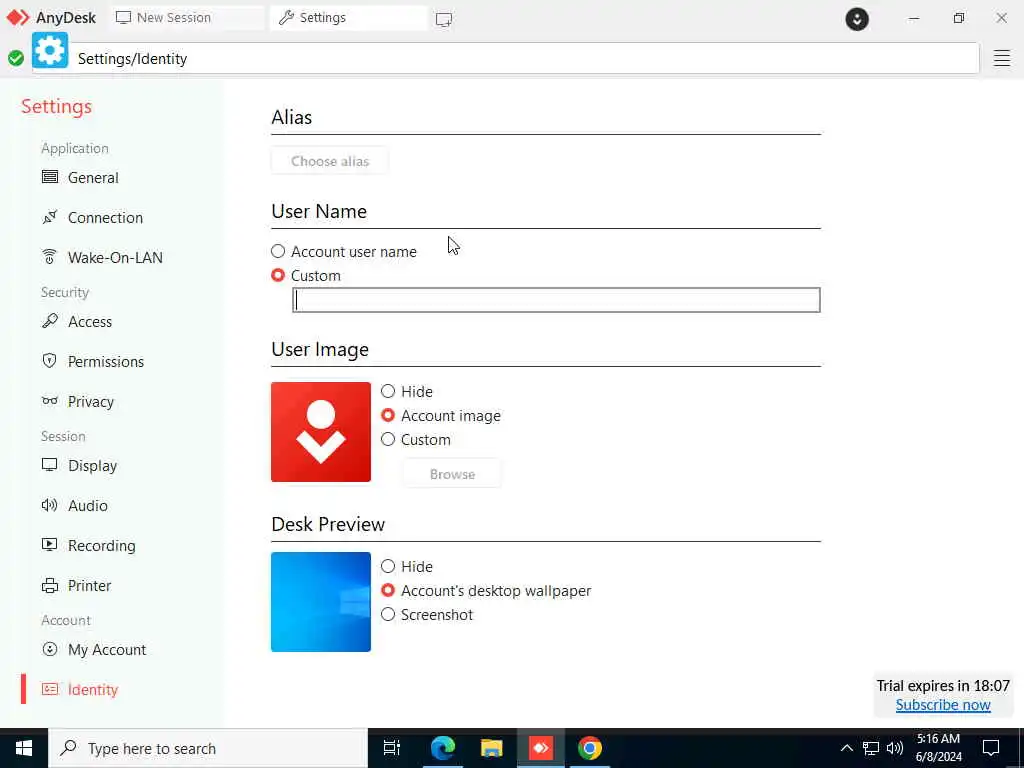Image resolution: width=1024 pixels, height=768 pixels.
Task: Open Privacy glasses icon
Action: pyautogui.click(x=50, y=401)
